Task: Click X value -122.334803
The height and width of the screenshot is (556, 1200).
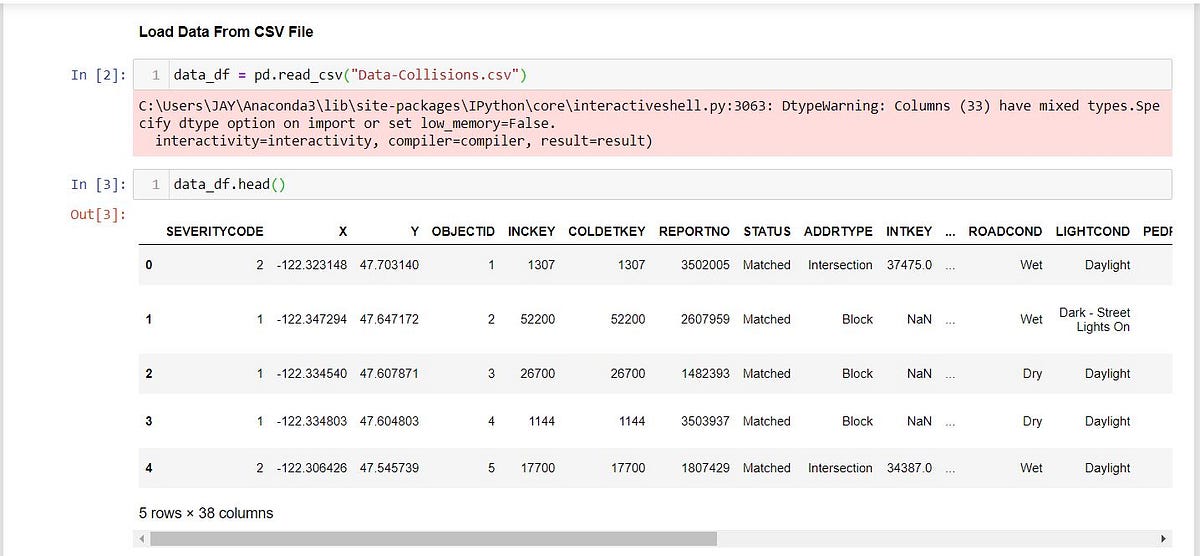Action: (x=312, y=421)
